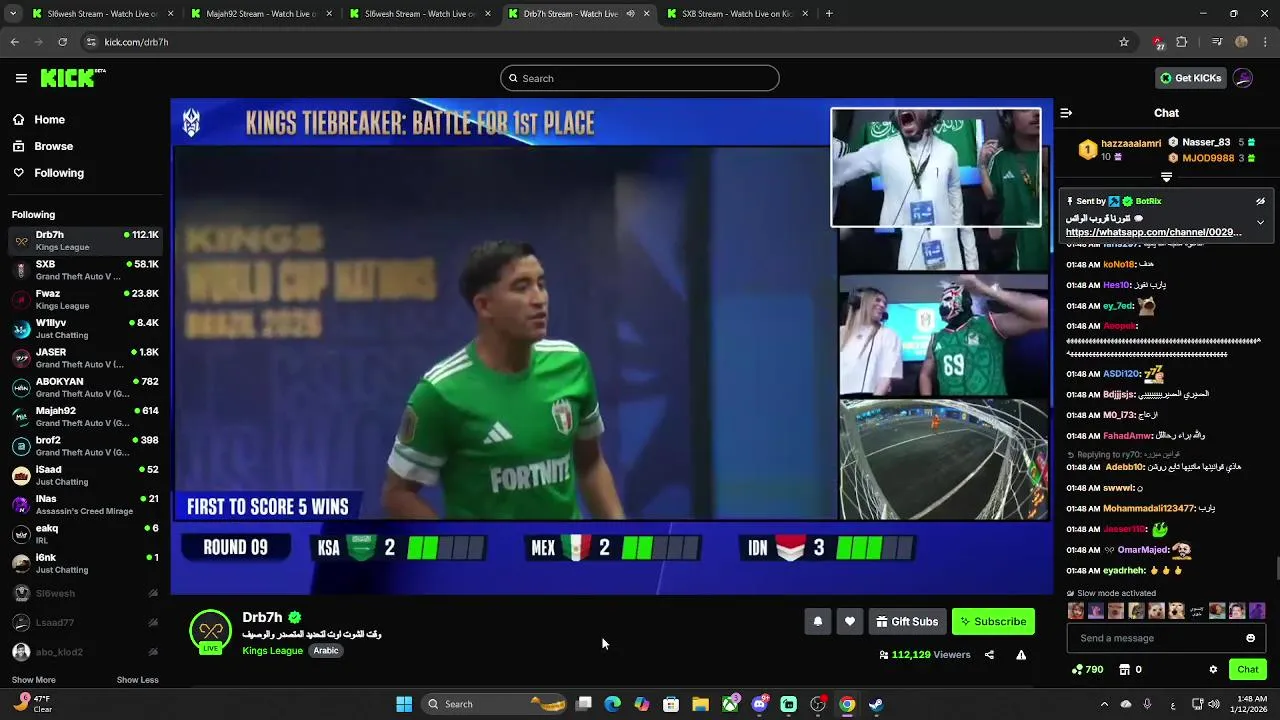Bookmark this page with star icon
This screenshot has width=1280, height=720.
click(1124, 42)
